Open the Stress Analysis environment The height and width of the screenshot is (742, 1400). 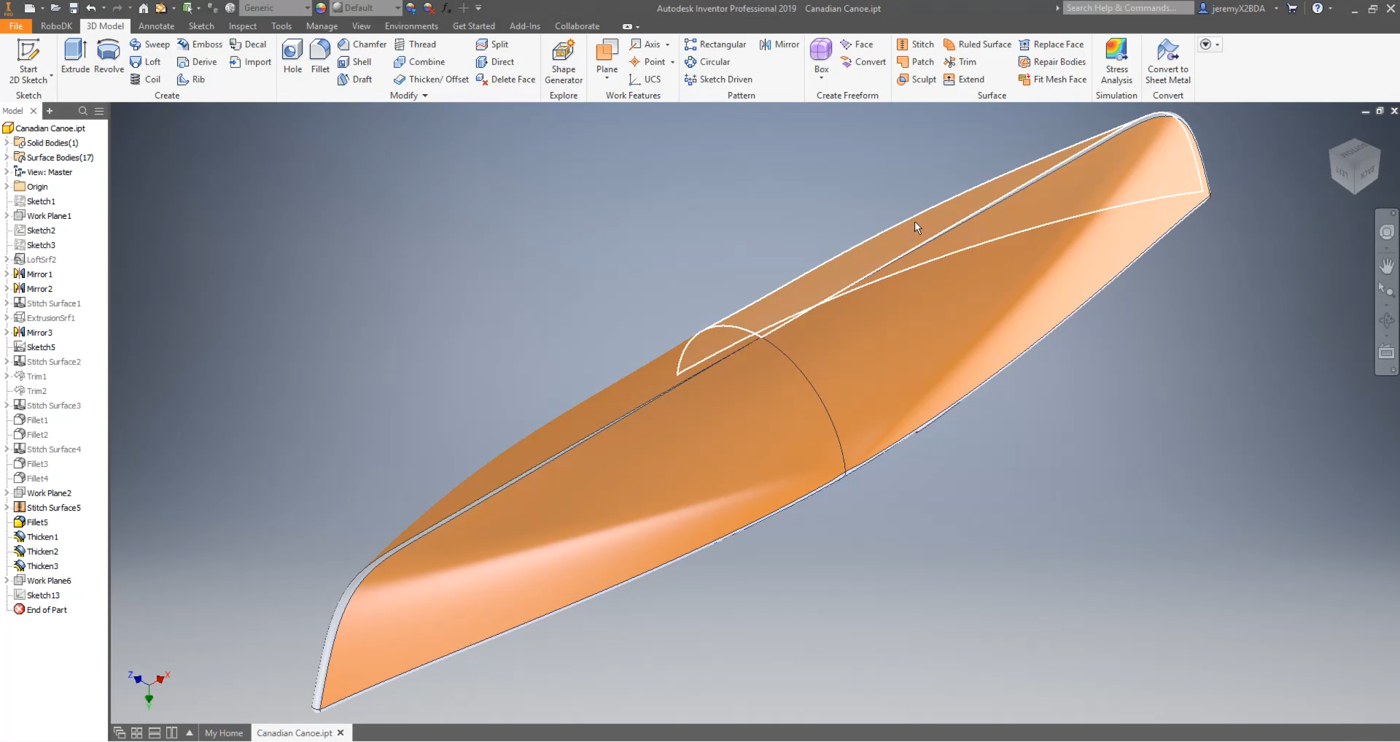1116,60
